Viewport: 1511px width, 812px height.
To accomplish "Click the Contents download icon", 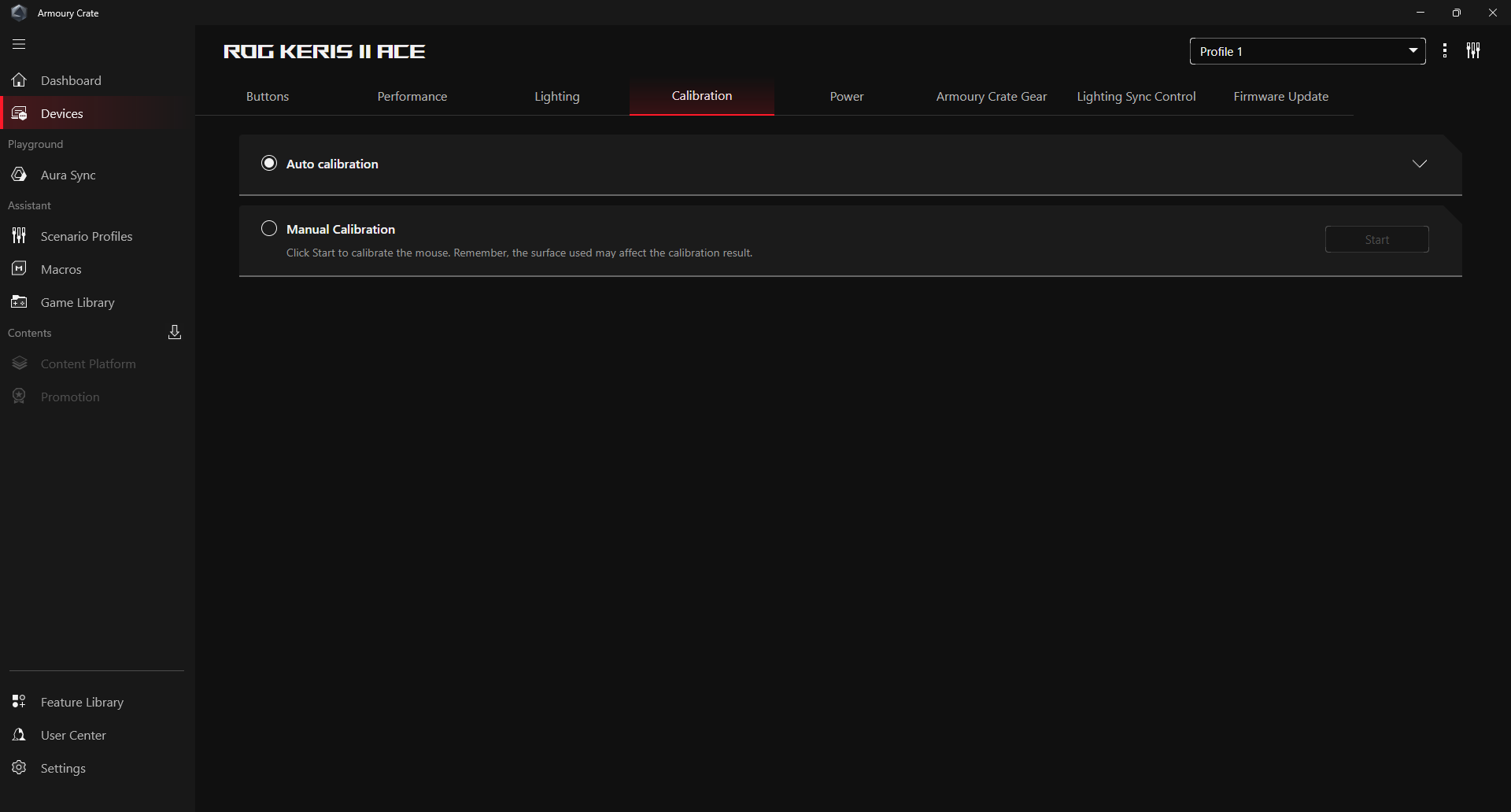I will click(x=175, y=332).
